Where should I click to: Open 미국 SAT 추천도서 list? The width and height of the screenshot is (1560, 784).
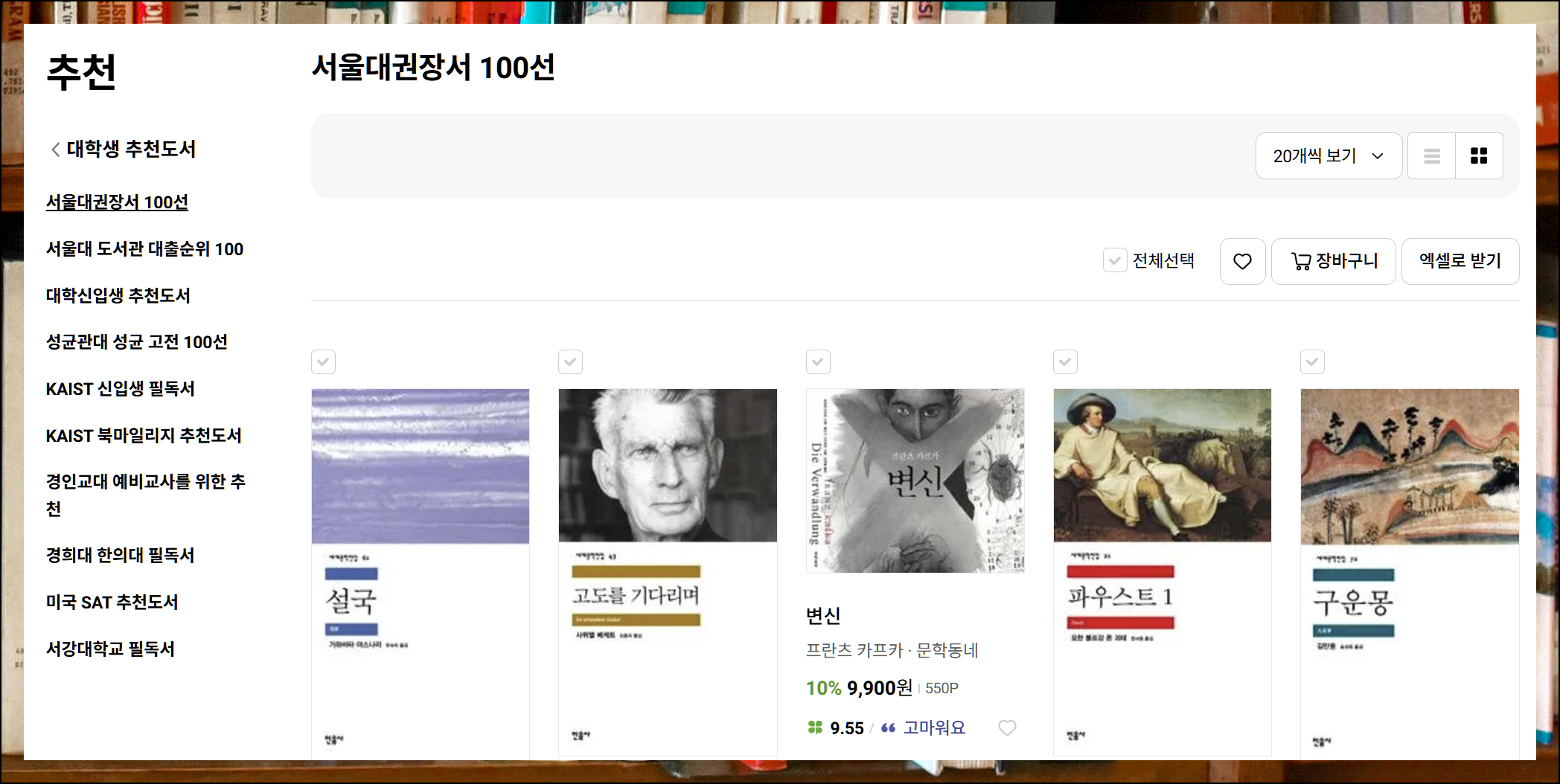point(112,603)
